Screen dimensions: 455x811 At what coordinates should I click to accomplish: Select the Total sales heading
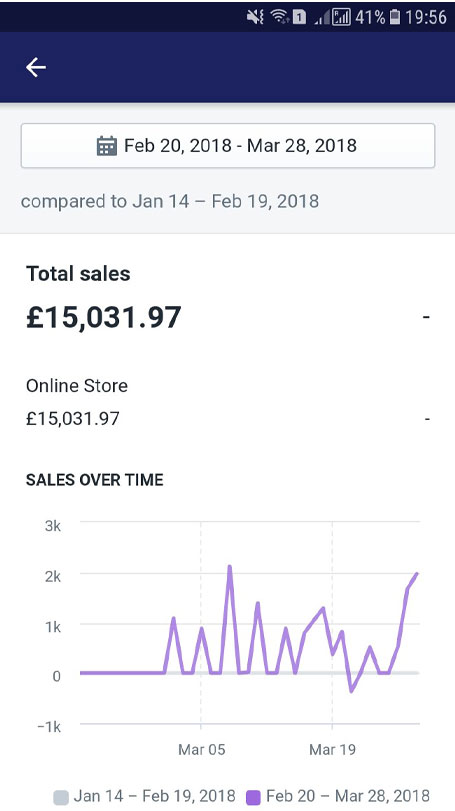pyautogui.click(x=78, y=274)
